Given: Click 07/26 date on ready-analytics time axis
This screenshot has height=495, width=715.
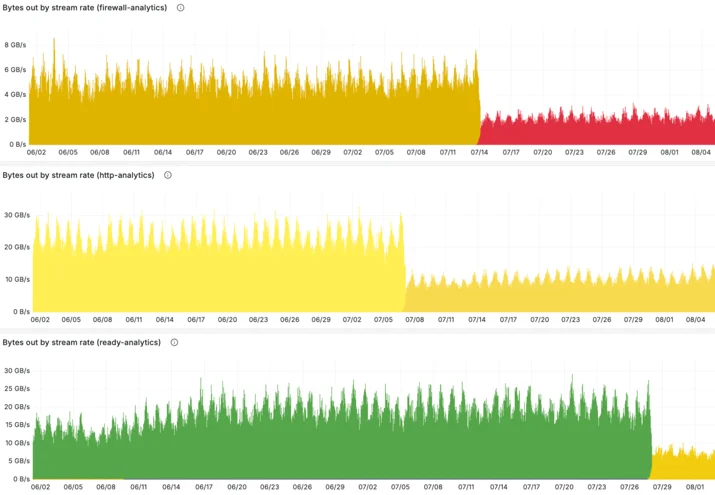Looking at the screenshot, I should (x=629, y=487).
